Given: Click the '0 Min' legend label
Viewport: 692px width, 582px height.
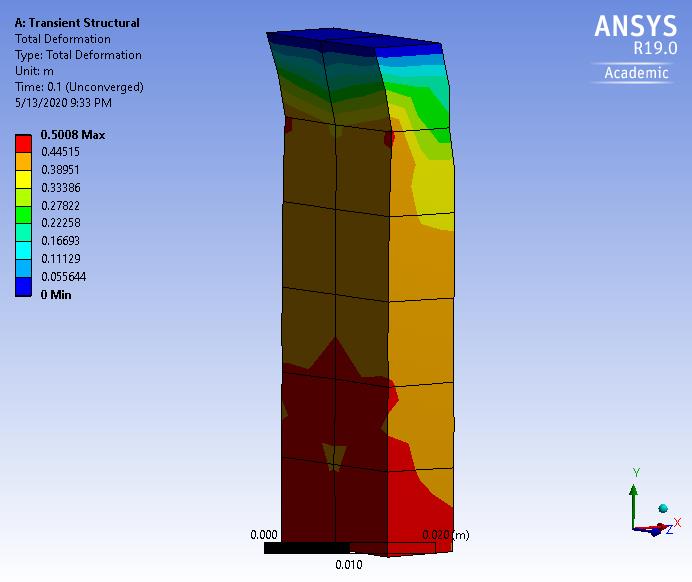Looking at the screenshot, I should (56, 295).
